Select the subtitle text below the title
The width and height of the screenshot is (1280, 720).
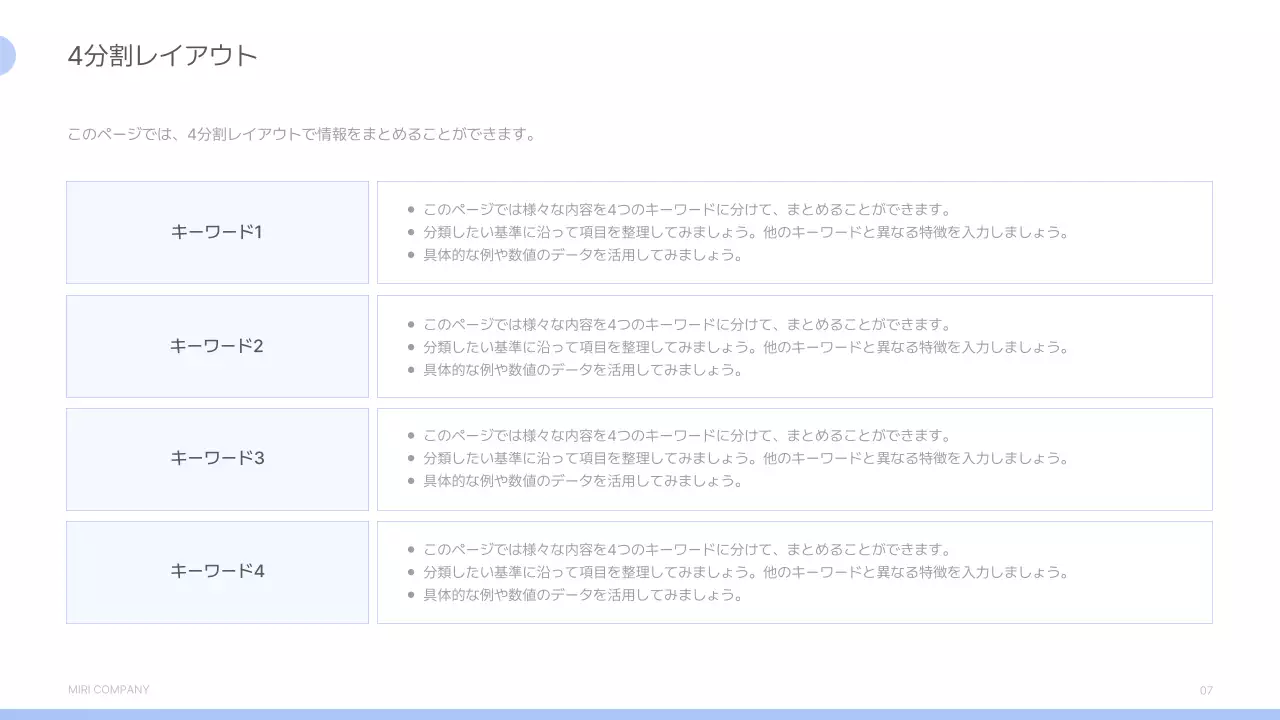pyautogui.click(x=301, y=134)
